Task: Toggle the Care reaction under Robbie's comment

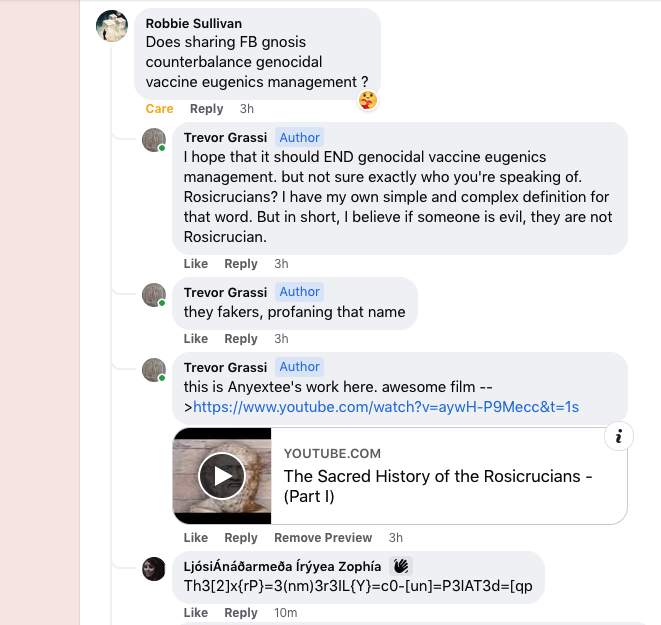Action: [159, 109]
